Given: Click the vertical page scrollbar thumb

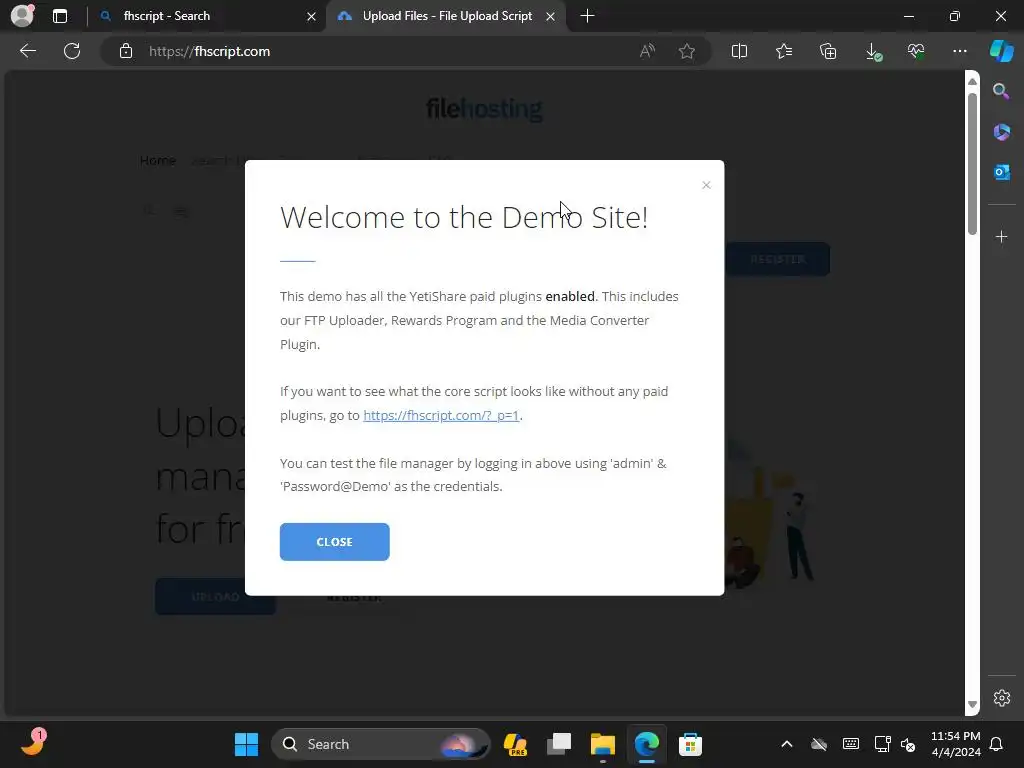Looking at the screenshot, I should [x=972, y=163].
